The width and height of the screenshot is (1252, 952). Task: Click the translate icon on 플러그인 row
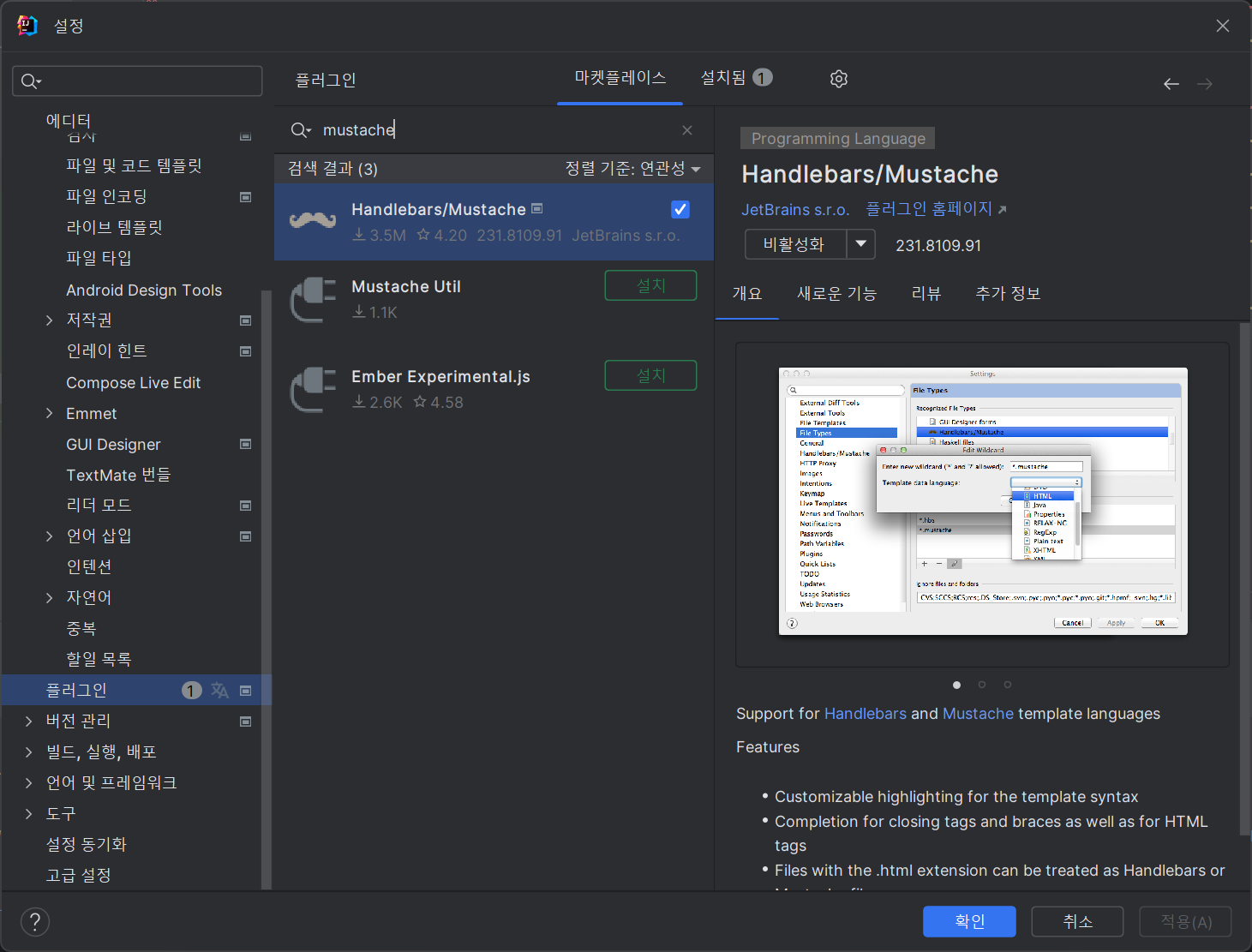point(220,691)
